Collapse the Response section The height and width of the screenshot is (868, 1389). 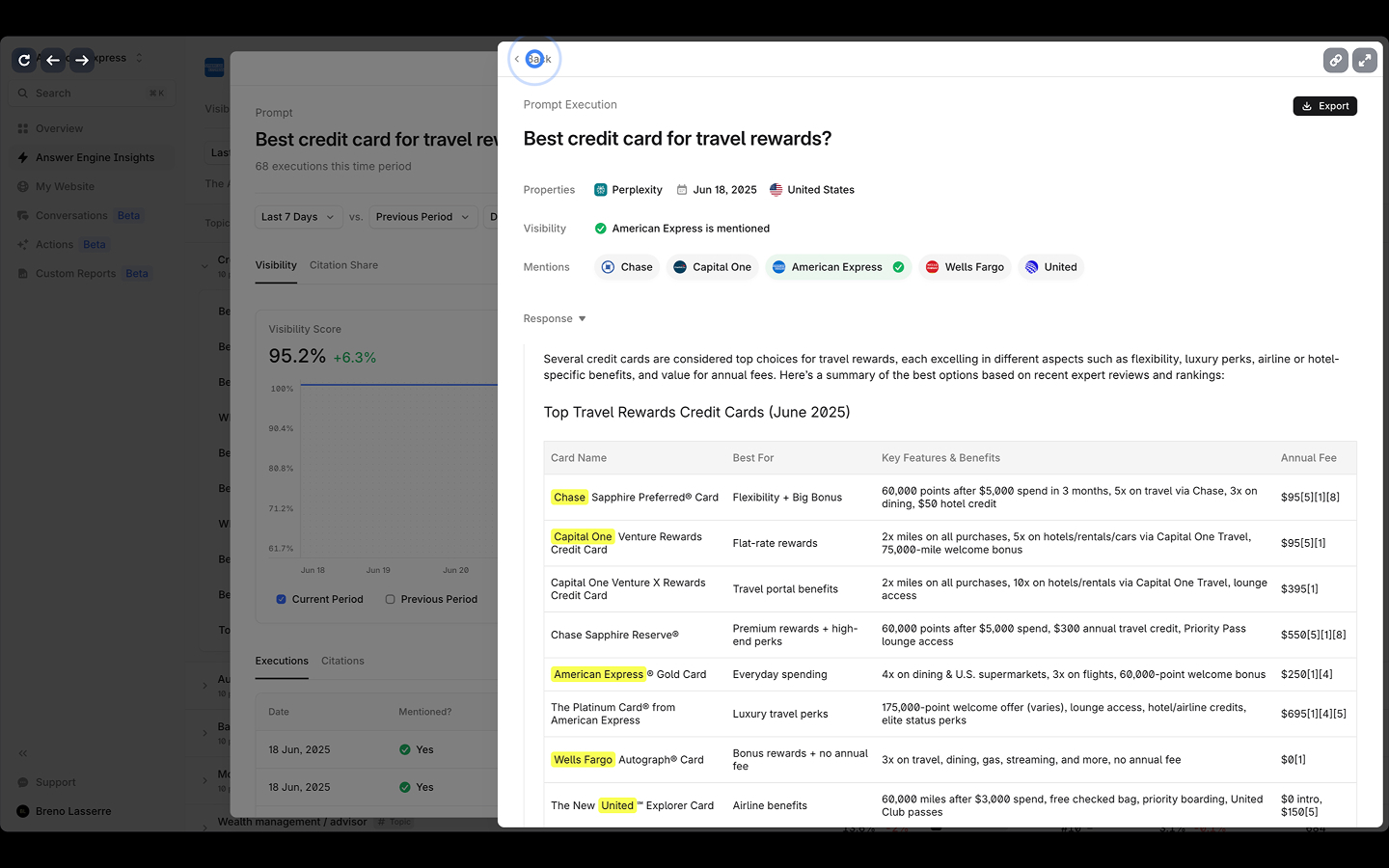tap(555, 319)
